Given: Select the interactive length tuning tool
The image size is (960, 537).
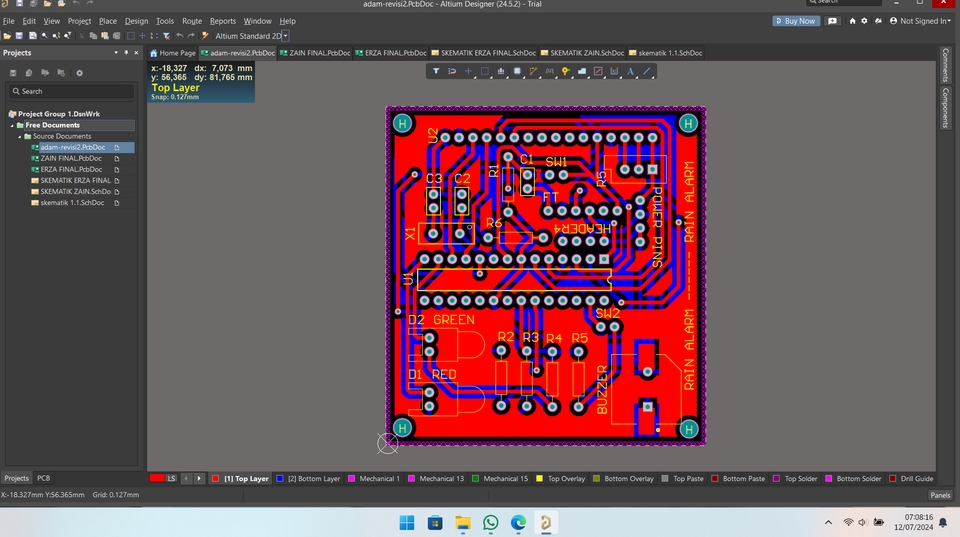Looking at the screenshot, I should click(549, 71).
